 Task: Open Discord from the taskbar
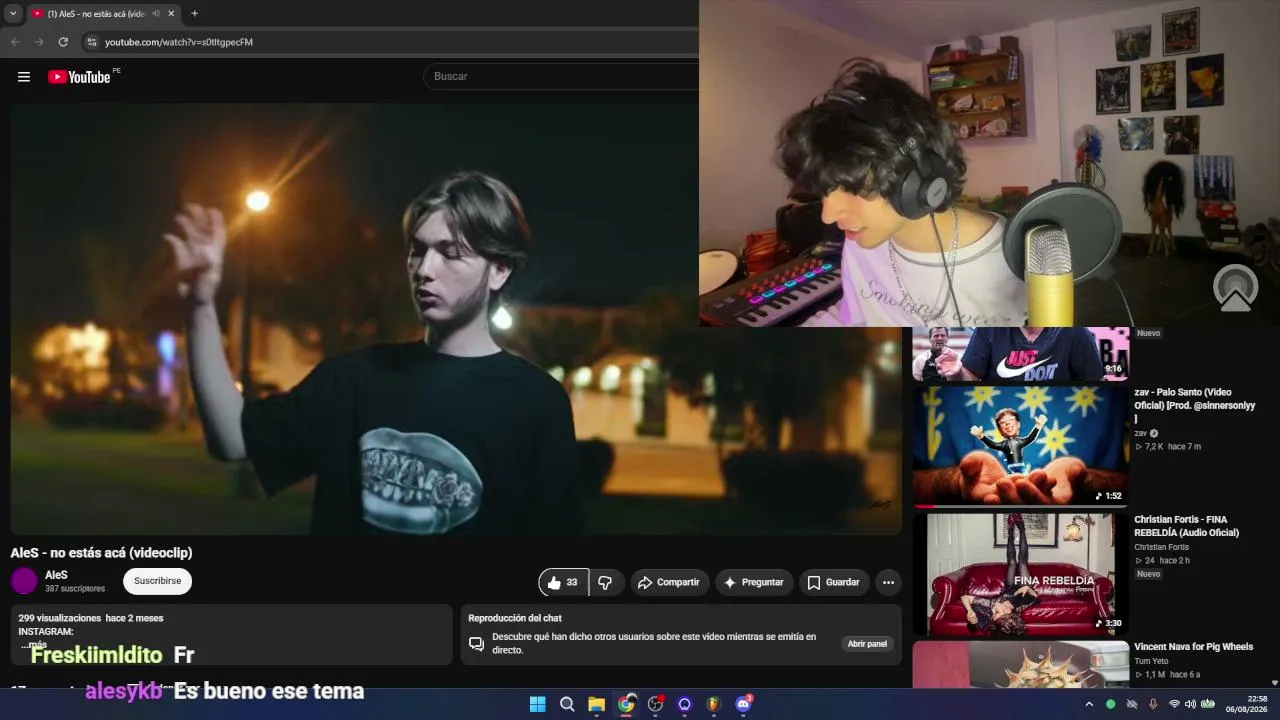click(743, 704)
